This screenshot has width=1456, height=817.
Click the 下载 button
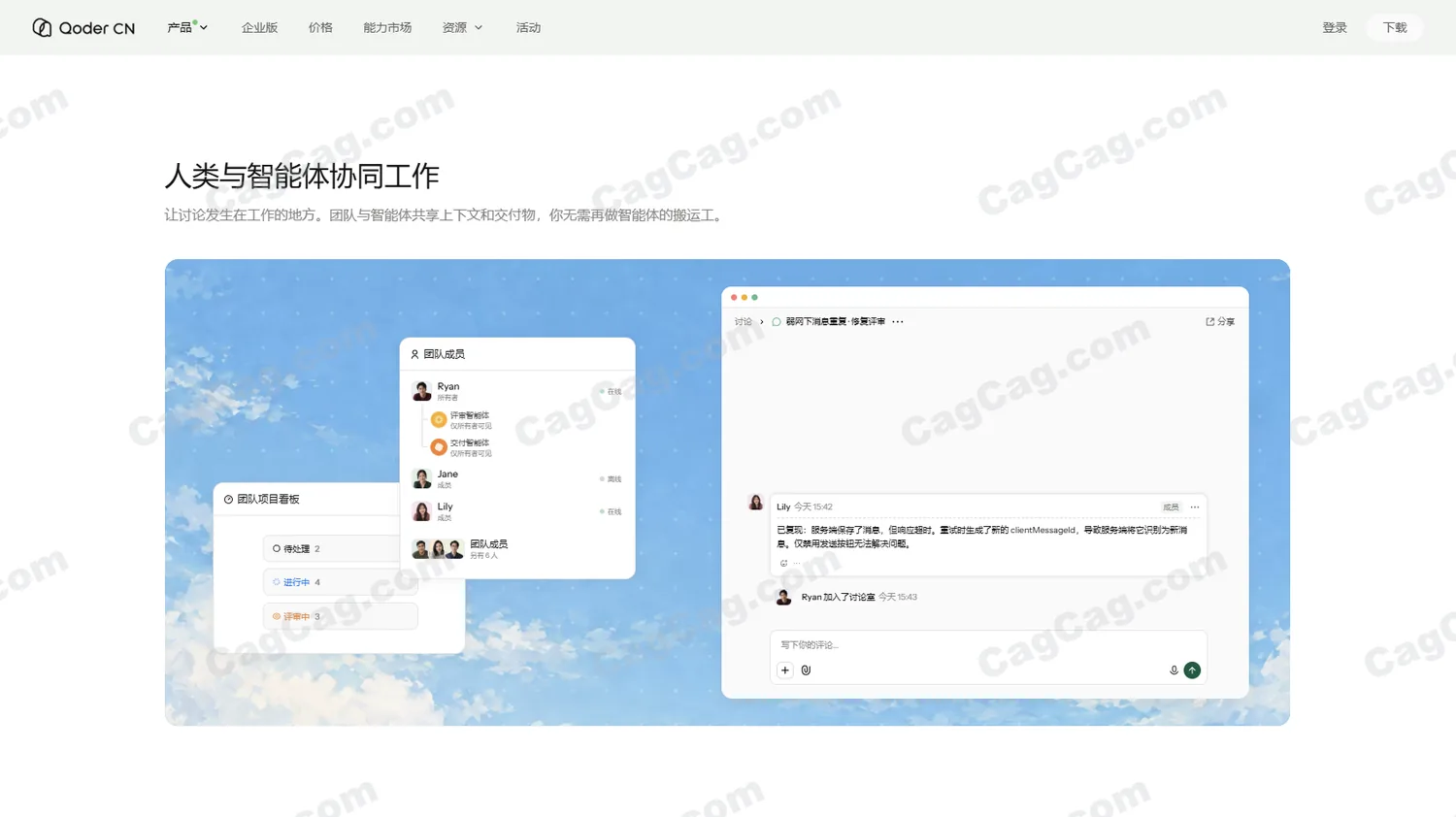pos(1395,27)
